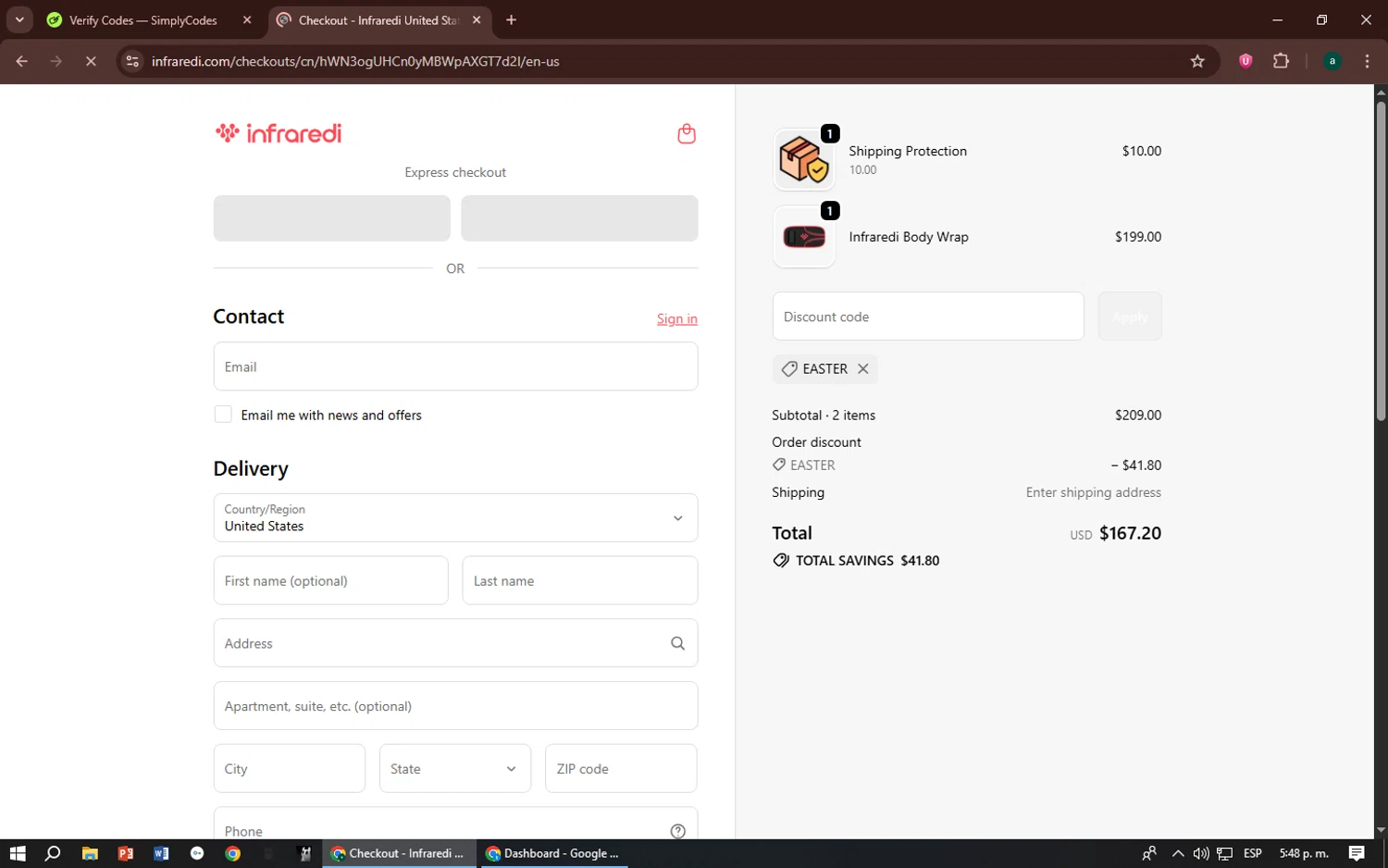View site information icon in address bar
1388x868 pixels.
tap(132, 61)
